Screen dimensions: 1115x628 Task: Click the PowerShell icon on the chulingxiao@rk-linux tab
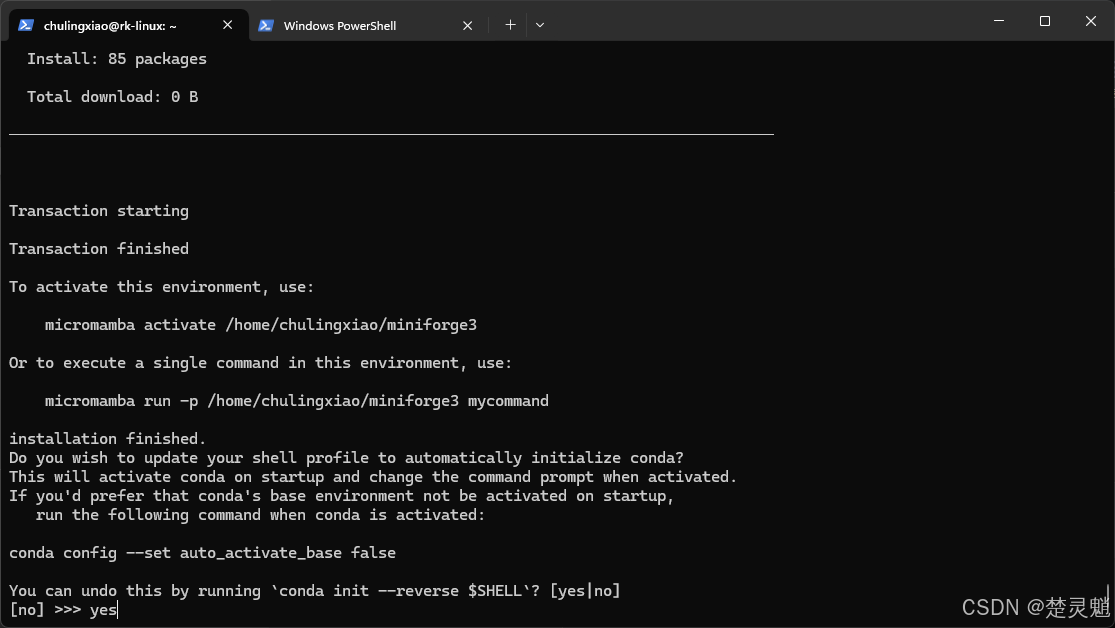26,25
